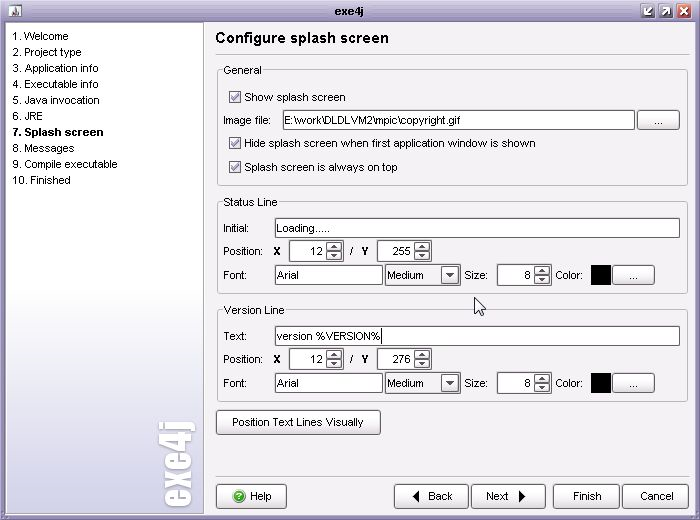This screenshot has width=700, height=520.
Task: Click the Status Line Font name field
Action: pyautogui.click(x=329, y=275)
